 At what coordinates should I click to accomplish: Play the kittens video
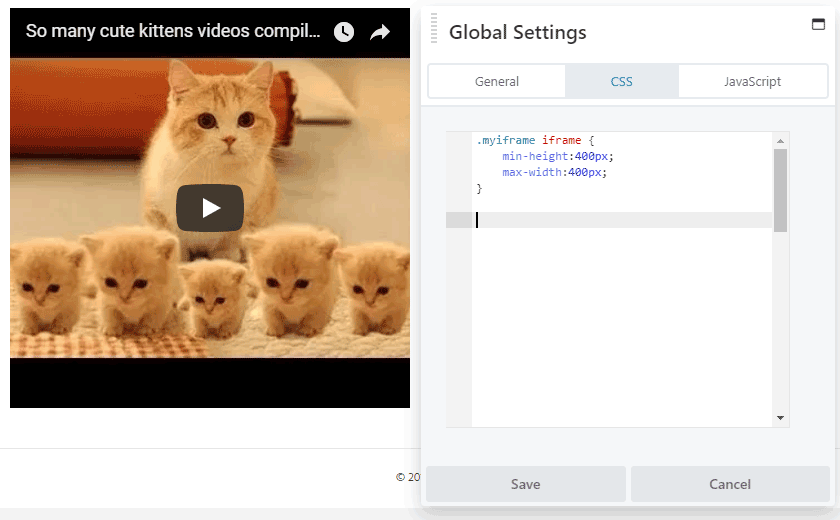[x=210, y=208]
